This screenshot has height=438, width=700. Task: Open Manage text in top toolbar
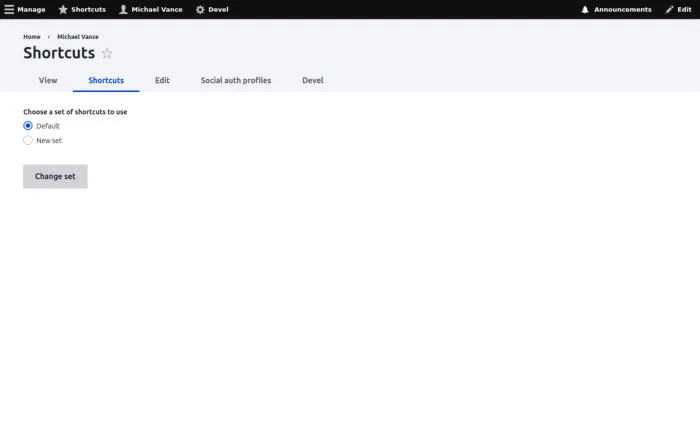coord(31,9)
